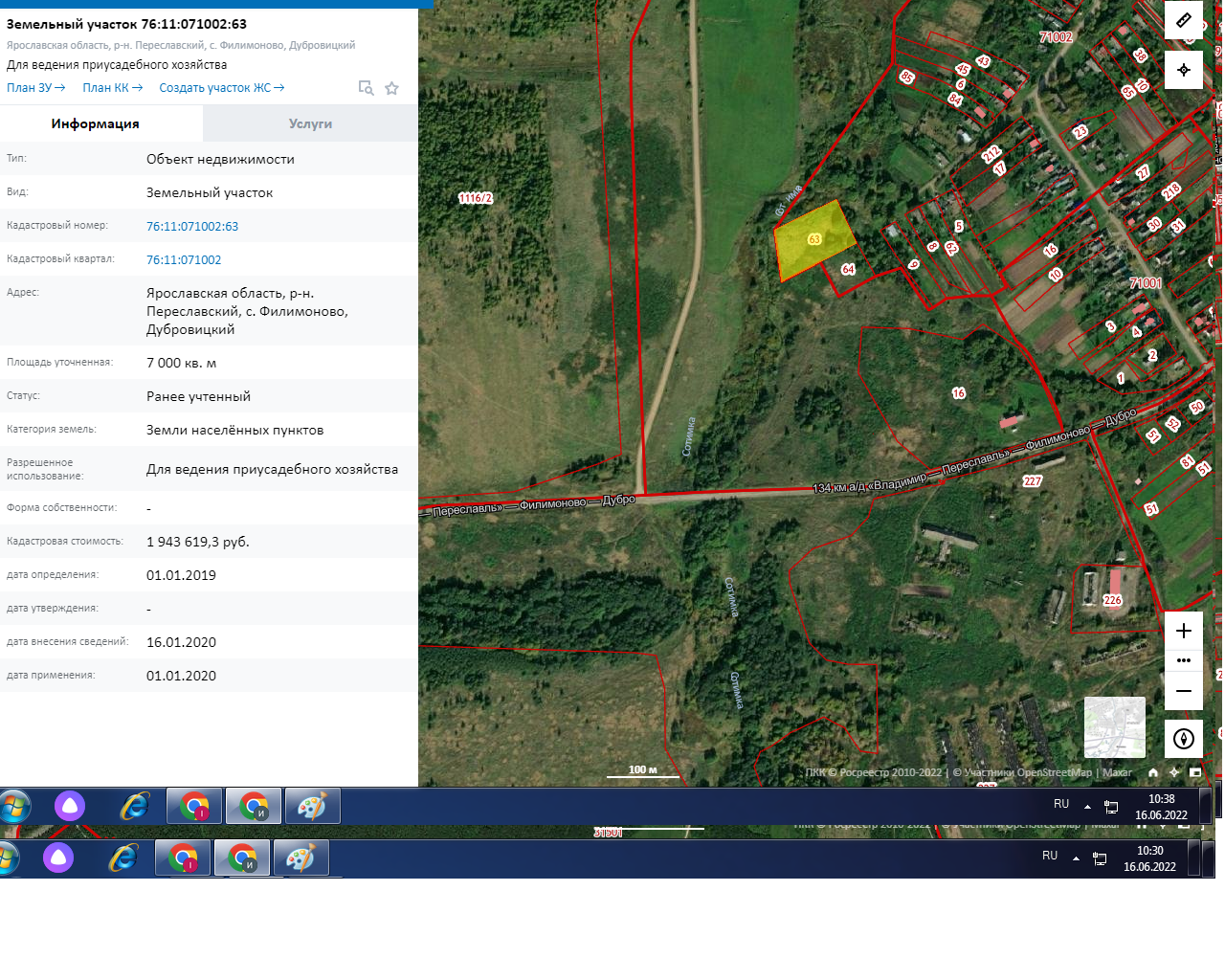Click the network tray icon beside the 10:38 clock

(1111, 807)
